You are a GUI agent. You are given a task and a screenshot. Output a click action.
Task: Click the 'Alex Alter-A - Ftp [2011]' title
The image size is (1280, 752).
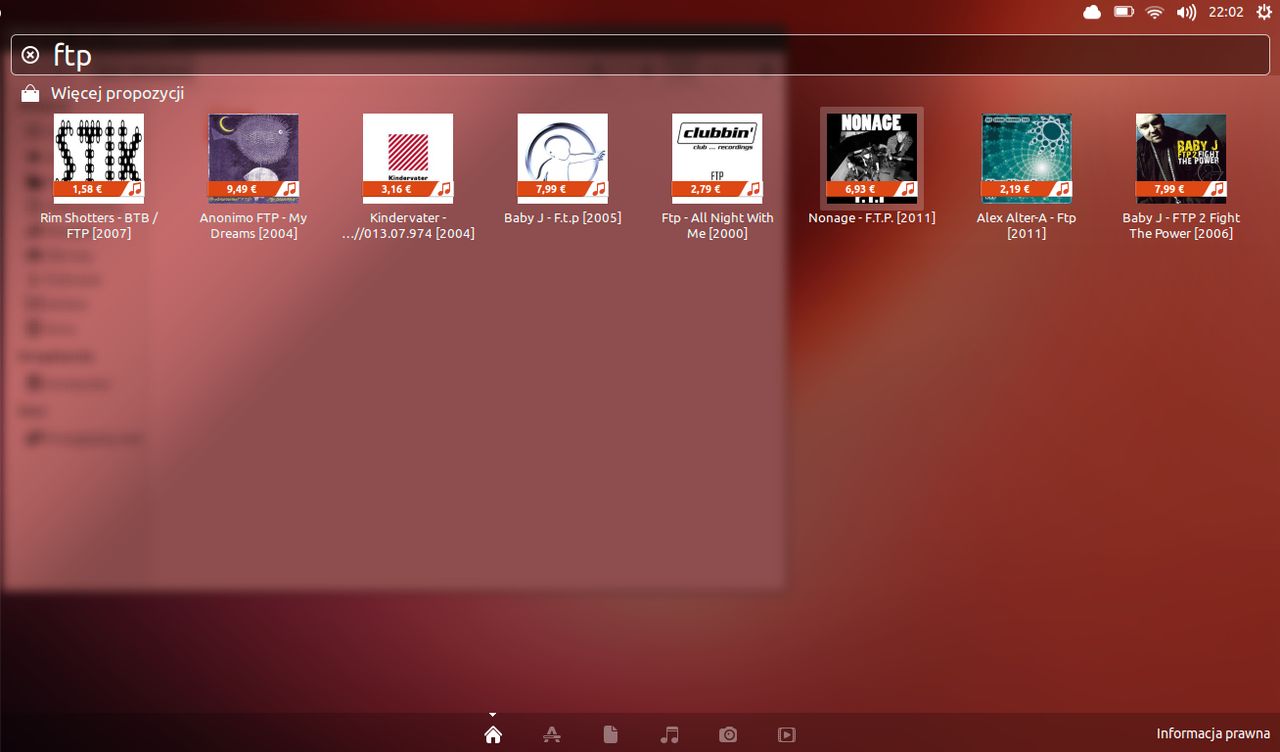click(x=1026, y=225)
